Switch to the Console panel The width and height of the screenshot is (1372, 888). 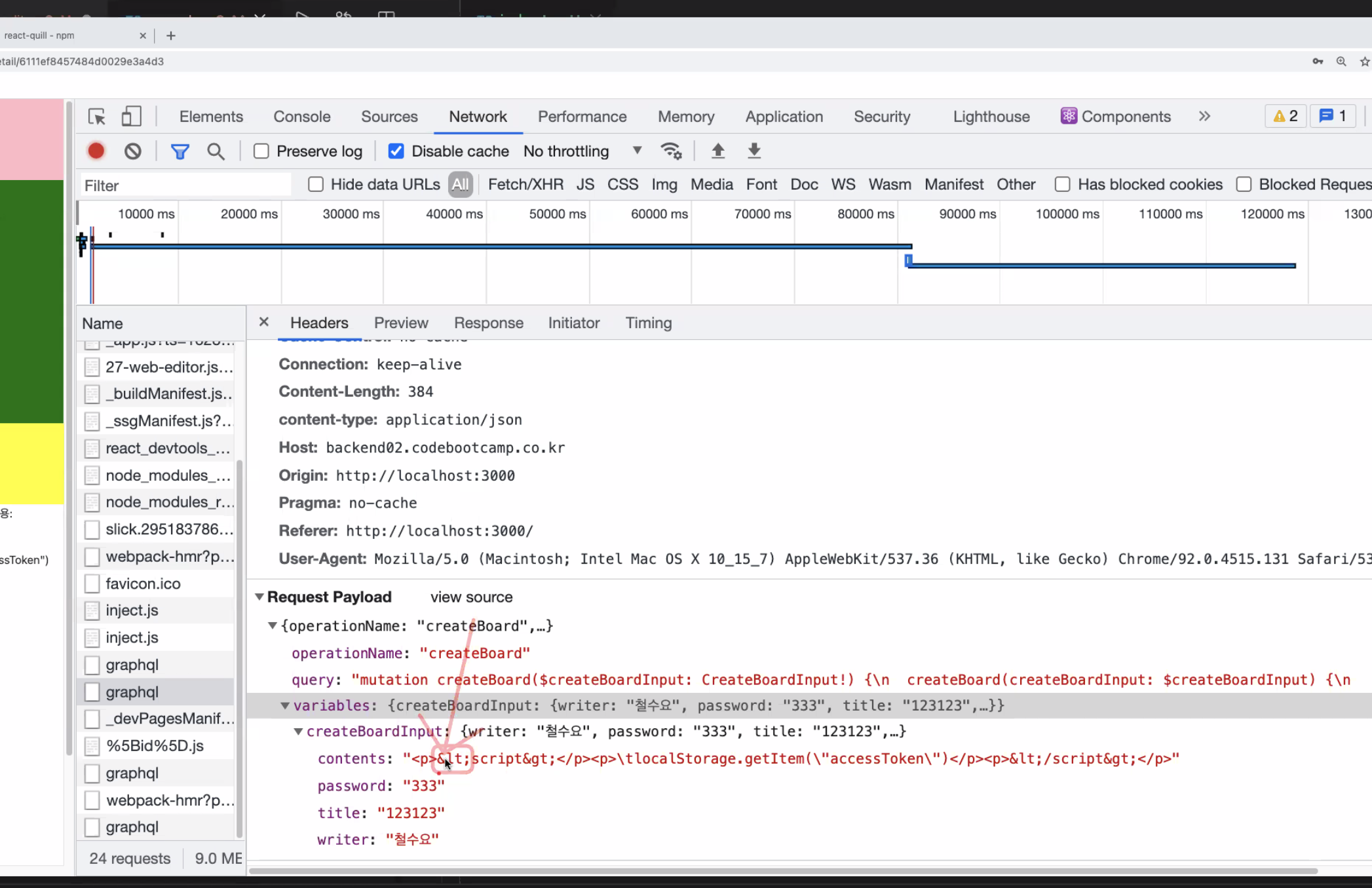pos(302,117)
